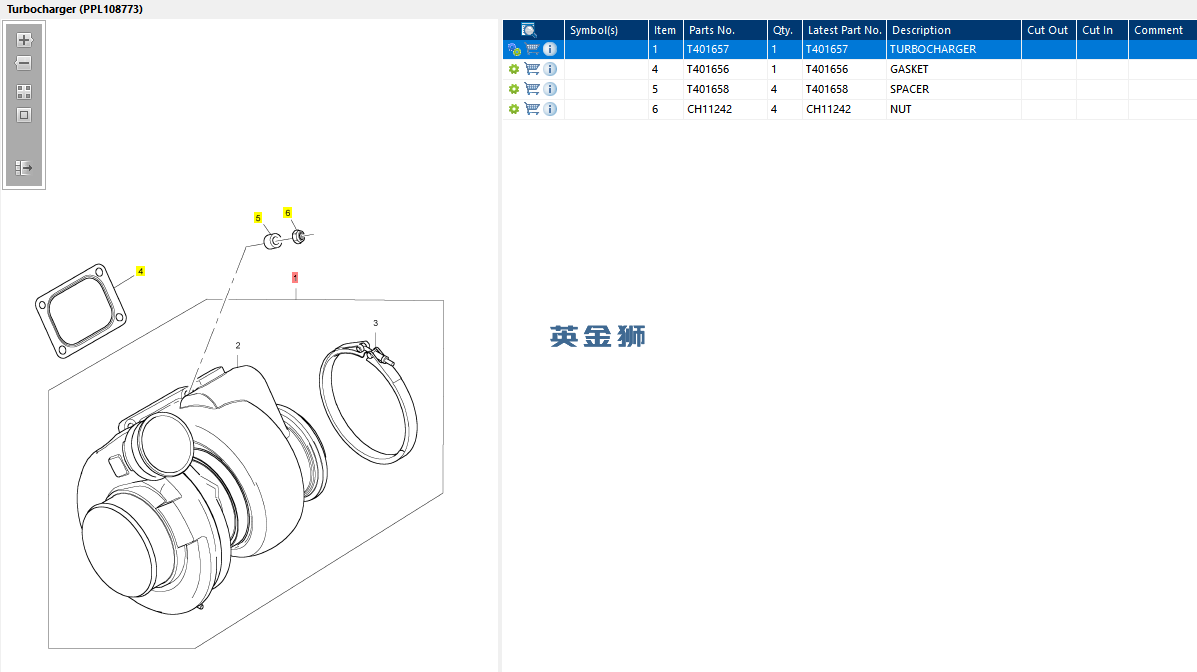Click the magnifier search icon in table header
The image size is (1197, 672).
pyautogui.click(x=528, y=30)
